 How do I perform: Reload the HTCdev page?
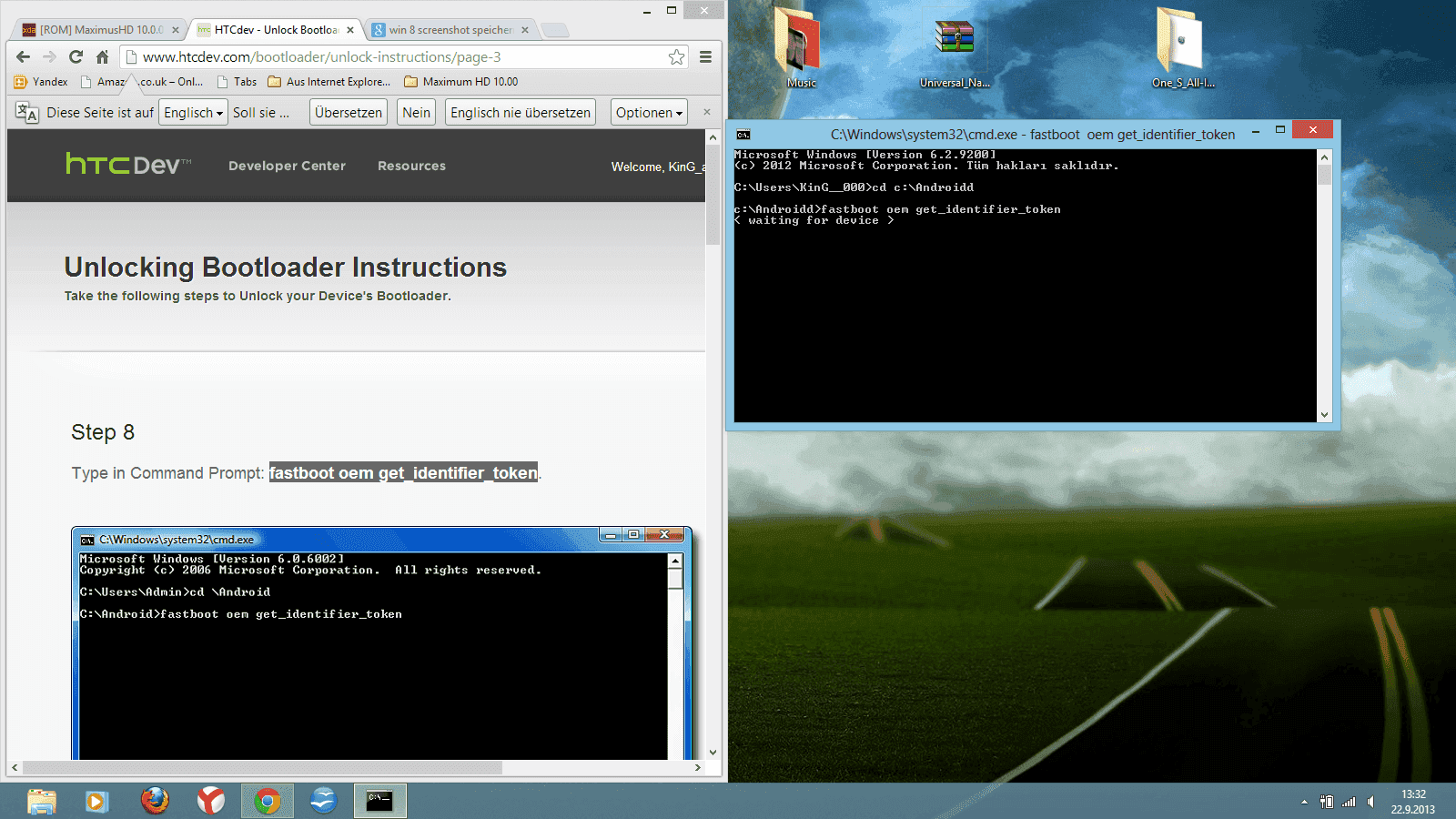(x=76, y=56)
